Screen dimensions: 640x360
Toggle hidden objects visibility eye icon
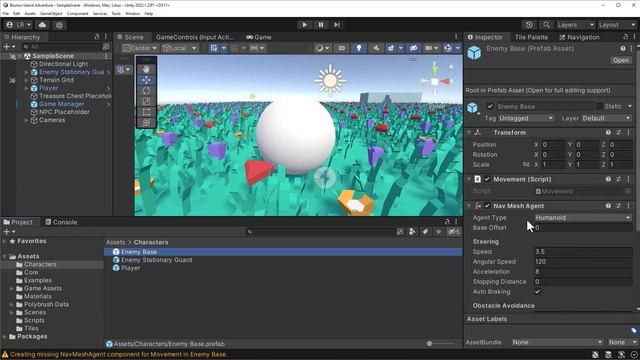pyautogui.click(x=413, y=48)
